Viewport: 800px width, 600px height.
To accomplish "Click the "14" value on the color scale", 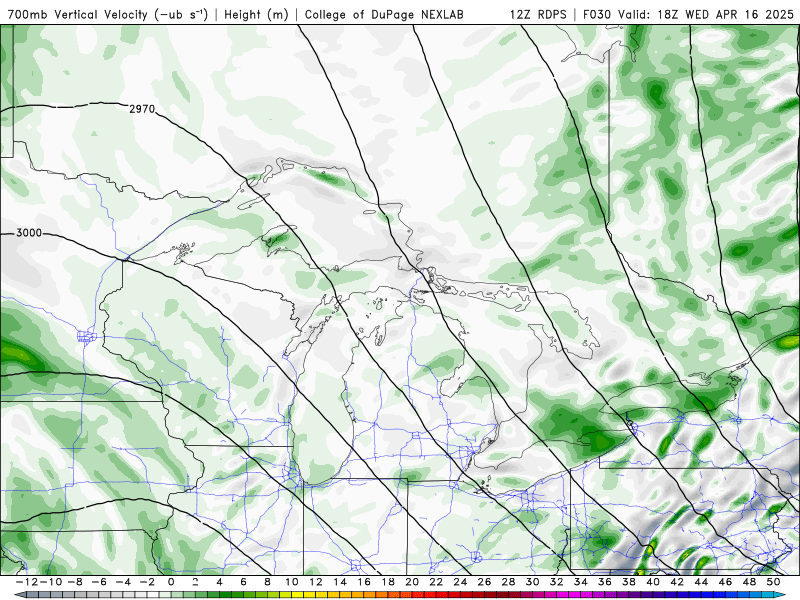I will click(x=340, y=582).
